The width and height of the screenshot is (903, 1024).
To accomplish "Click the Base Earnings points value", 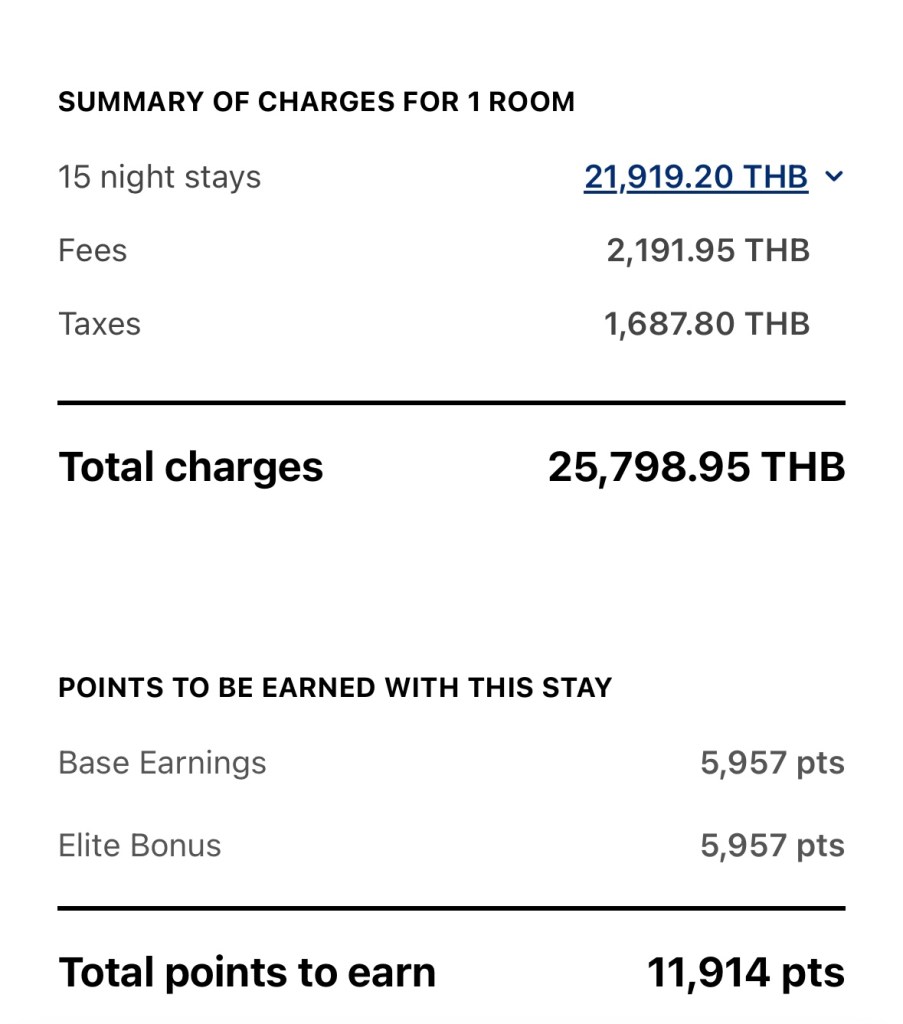I will click(772, 763).
